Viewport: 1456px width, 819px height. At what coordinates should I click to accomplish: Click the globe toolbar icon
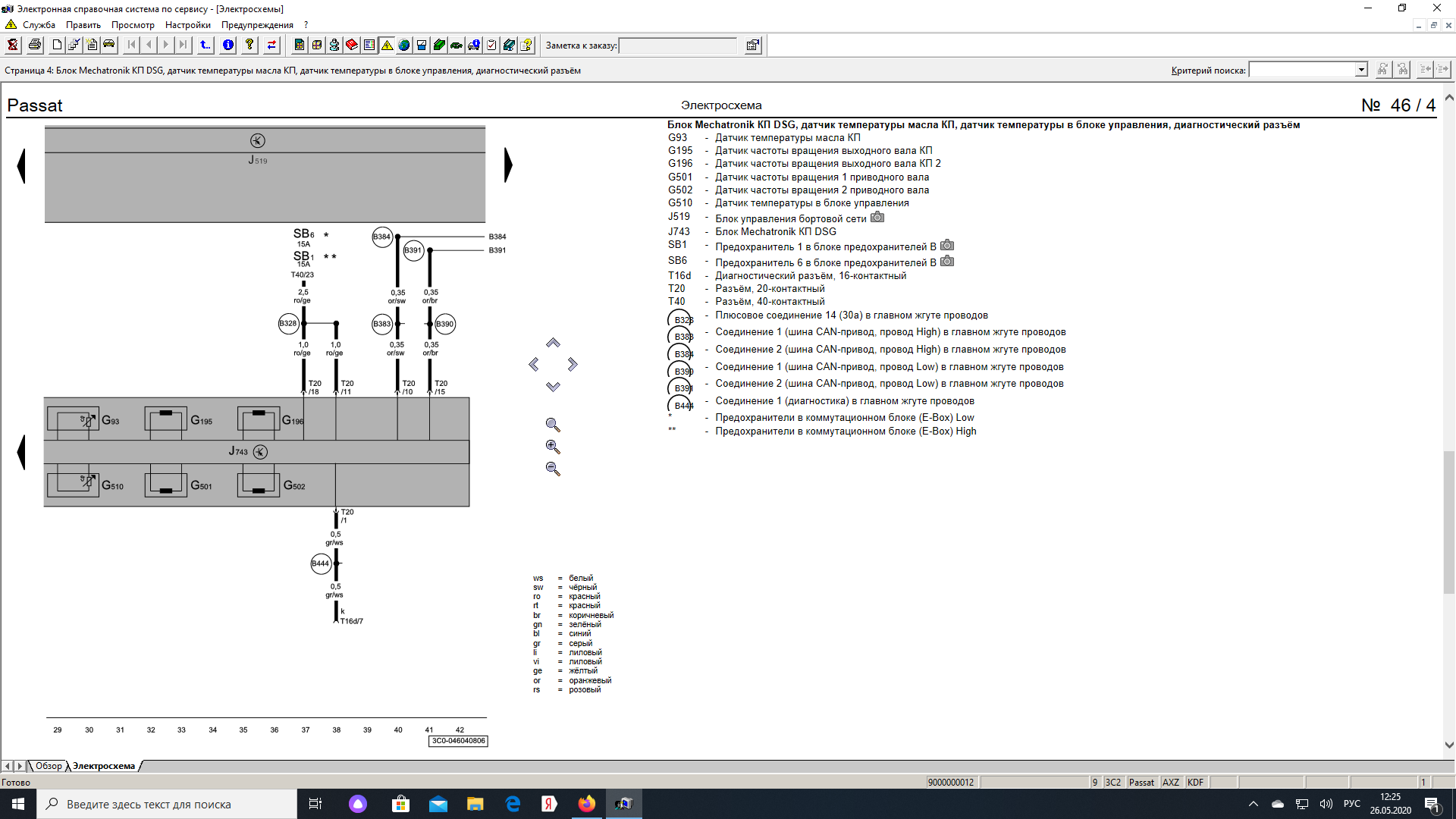click(x=404, y=45)
